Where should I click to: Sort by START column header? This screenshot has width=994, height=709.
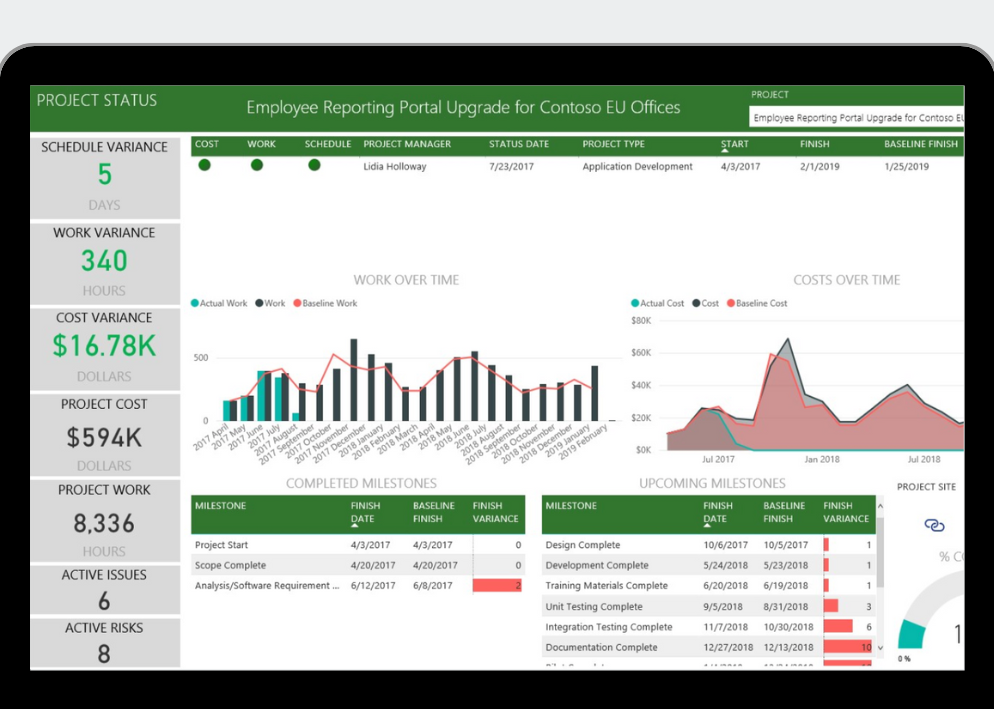coord(734,144)
